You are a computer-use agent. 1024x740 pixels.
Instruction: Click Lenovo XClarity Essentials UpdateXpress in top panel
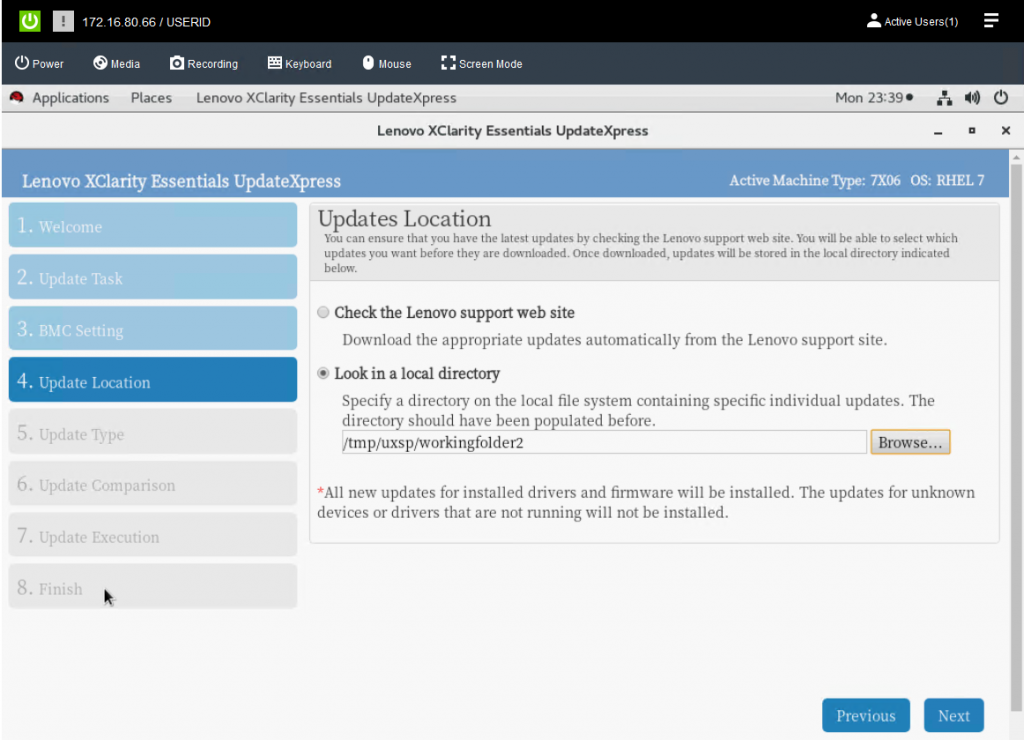326,98
